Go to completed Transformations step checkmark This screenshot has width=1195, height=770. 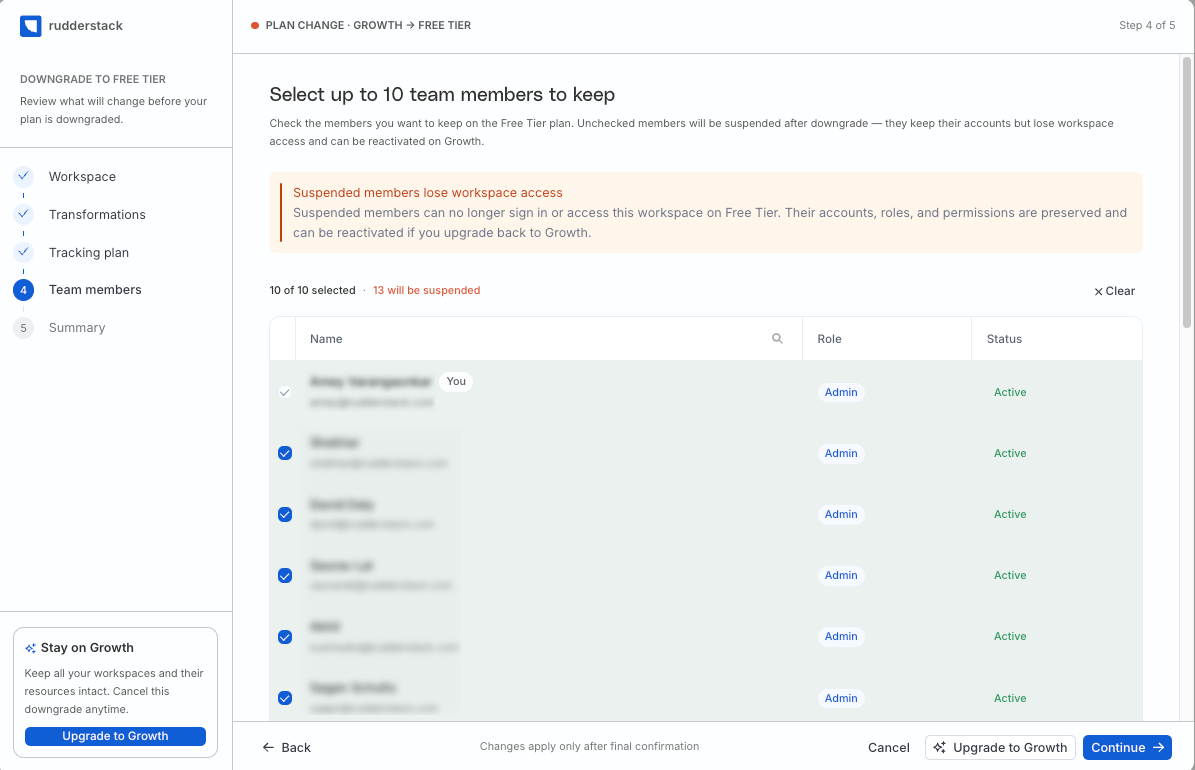[x=24, y=214]
